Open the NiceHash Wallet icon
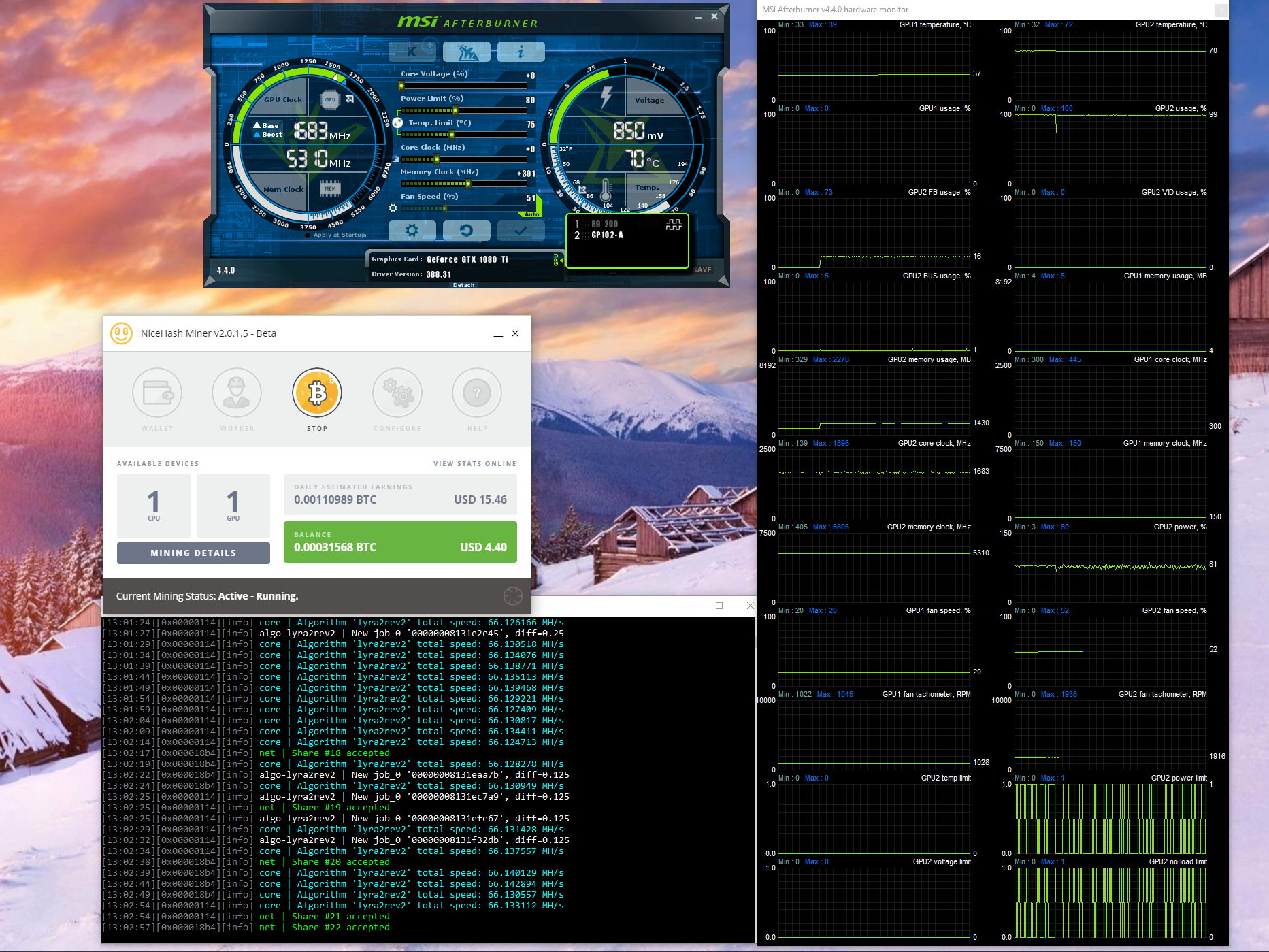1269x952 pixels. (x=157, y=393)
